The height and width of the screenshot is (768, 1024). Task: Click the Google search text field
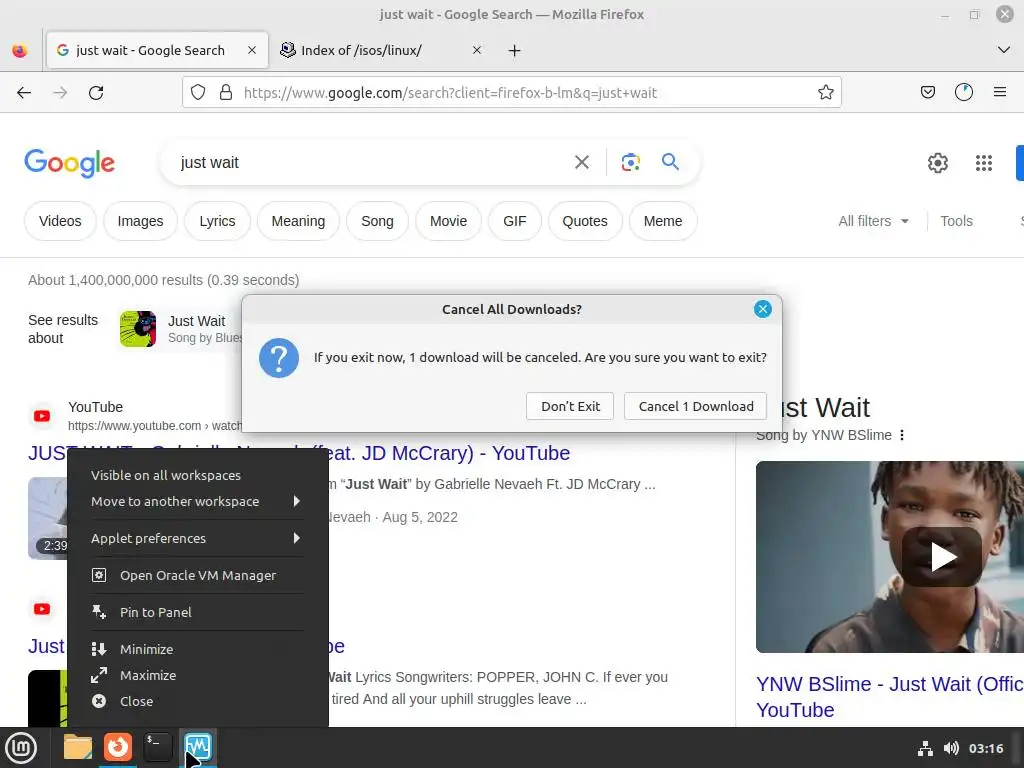[372, 163]
